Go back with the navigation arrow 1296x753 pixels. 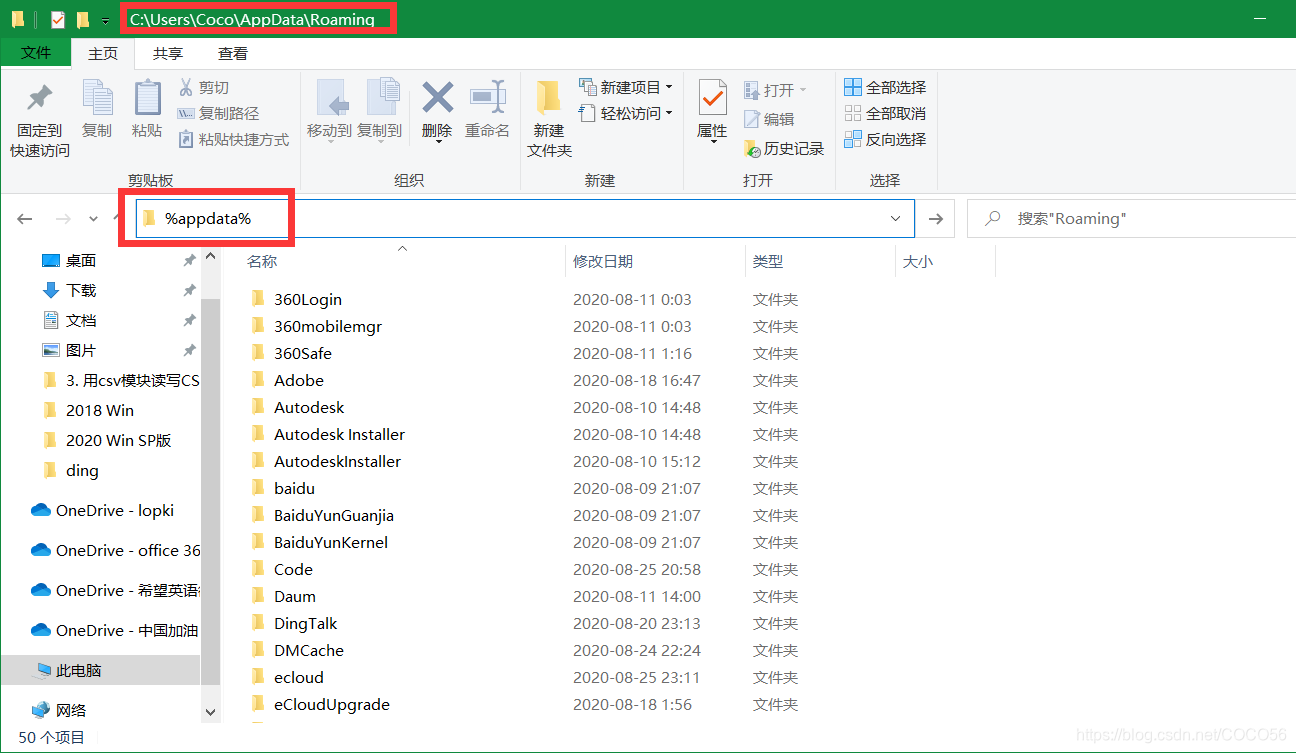24,218
